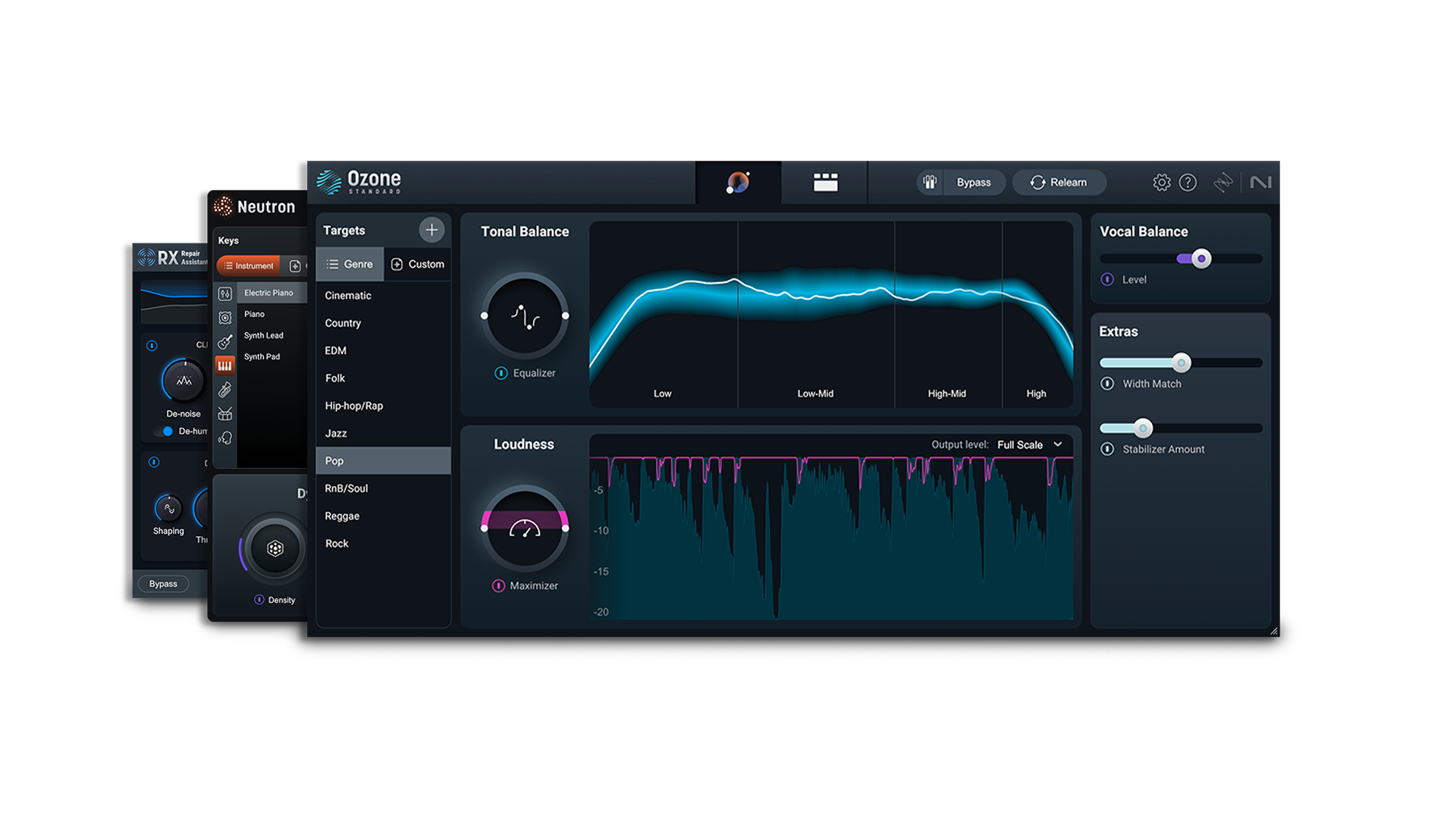Viewport: 1456px width, 819px height.
Task: Click Relearn button
Action: coord(1059,182)
